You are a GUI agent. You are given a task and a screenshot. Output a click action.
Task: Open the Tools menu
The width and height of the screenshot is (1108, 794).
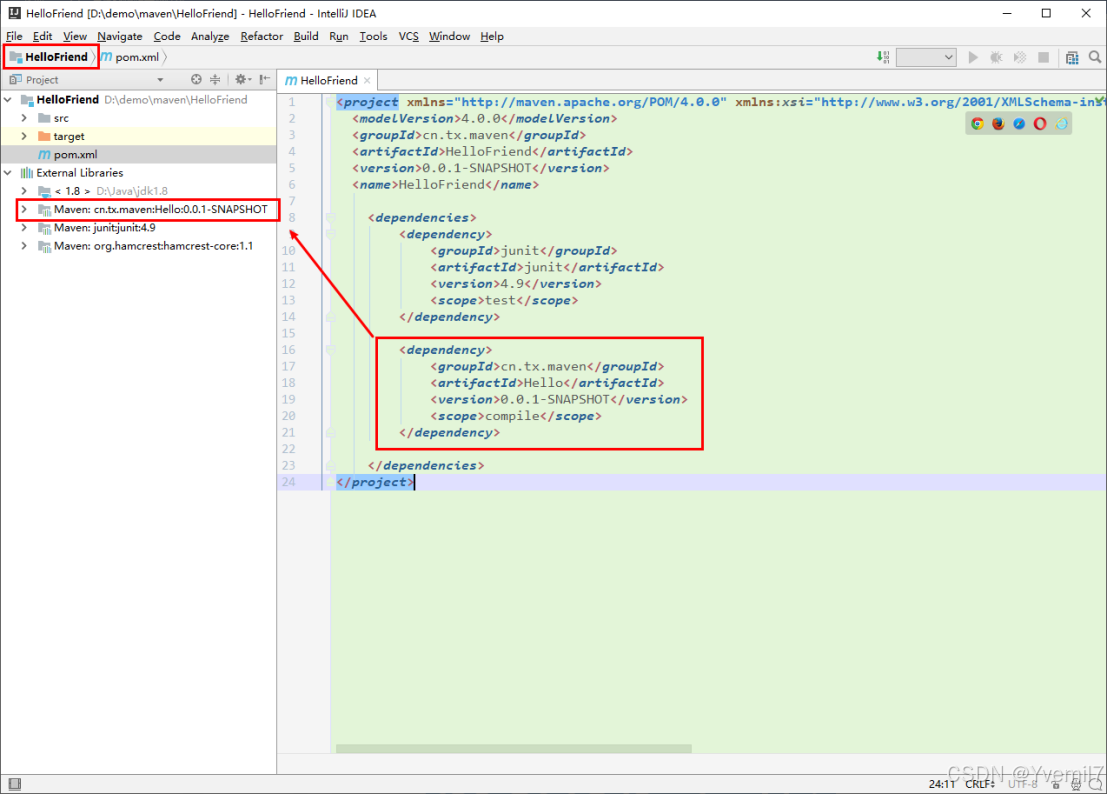click(x=373, y=36)
